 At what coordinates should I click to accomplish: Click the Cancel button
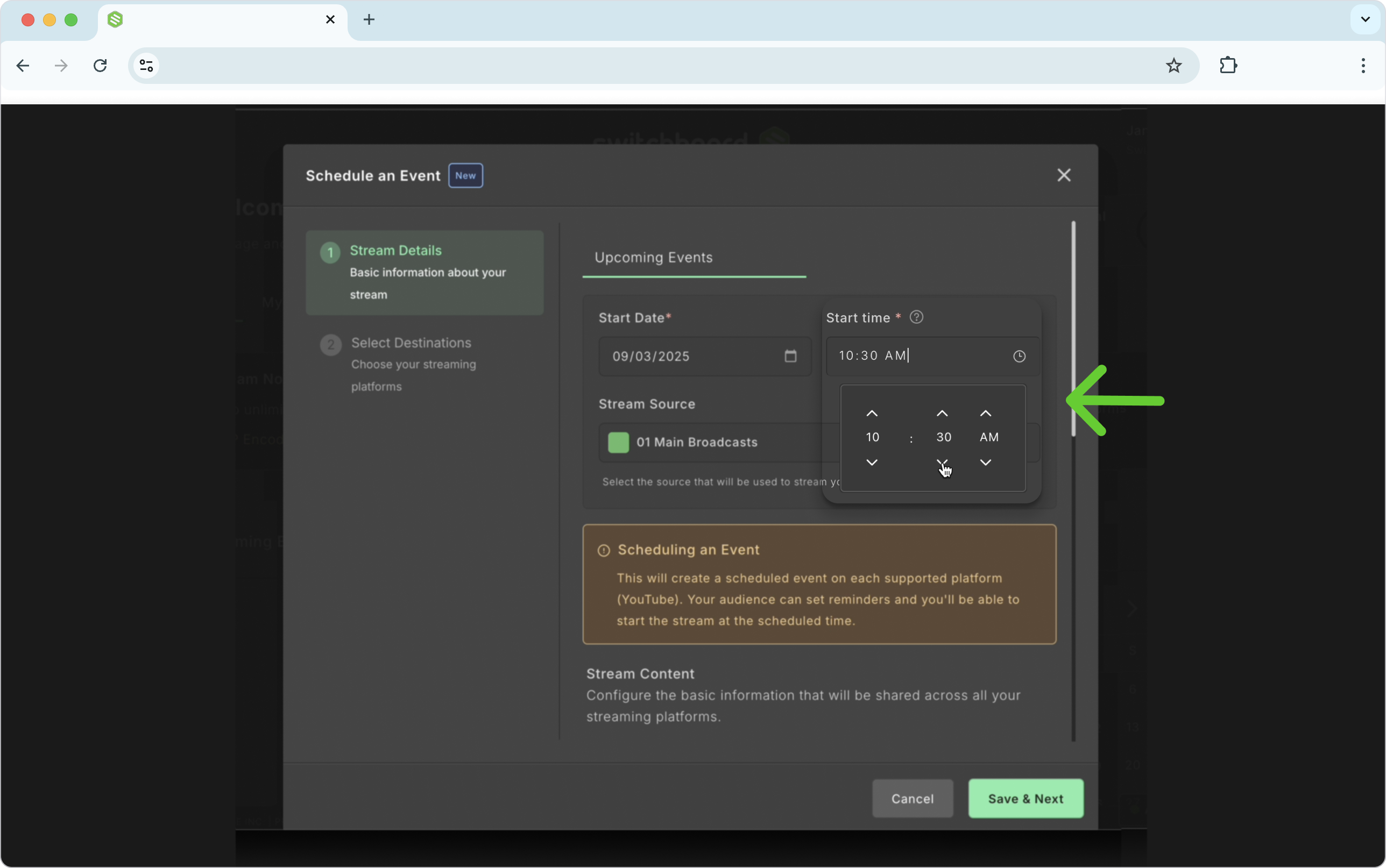913,798
